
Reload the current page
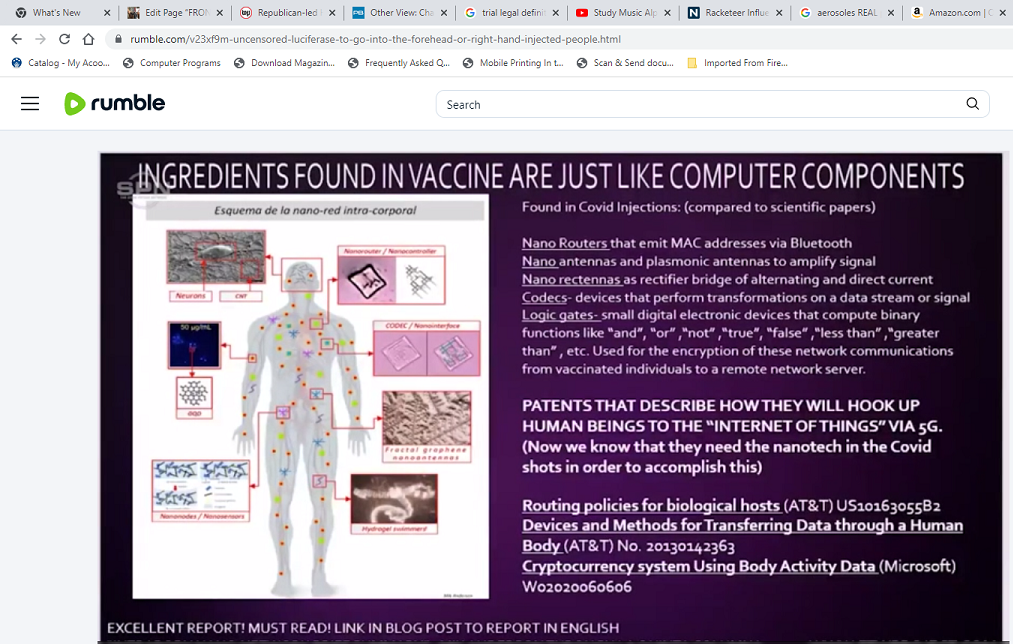coord(65,39)
